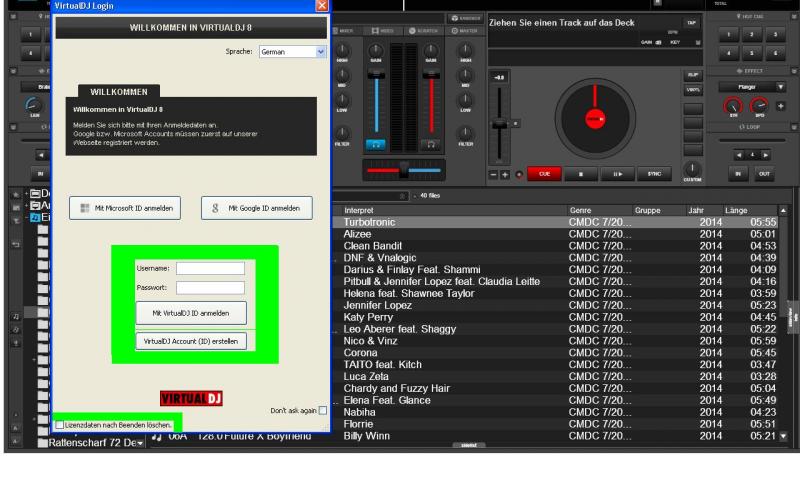The width and height of the screenshot is (800, 500).
Task: Sort tracks by Genre column header
Action: (581, 210)
